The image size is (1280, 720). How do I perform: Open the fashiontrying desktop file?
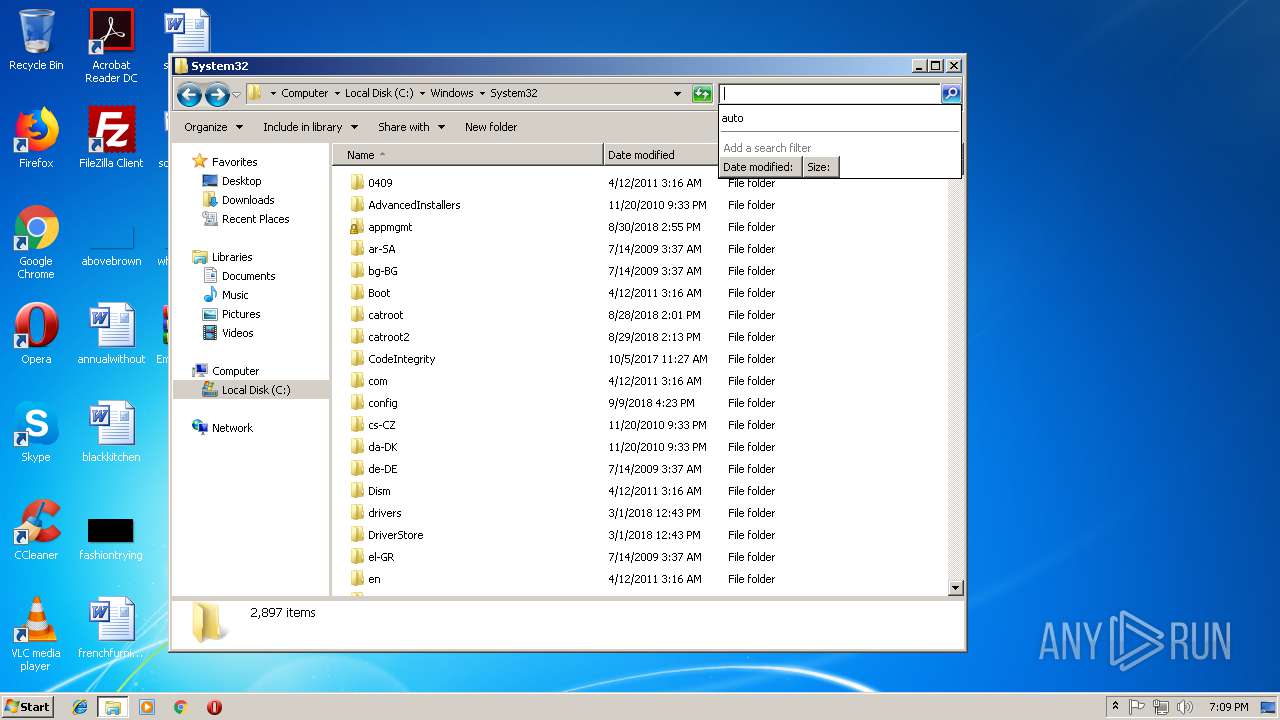pyautogui.click(x=111, y=537)
